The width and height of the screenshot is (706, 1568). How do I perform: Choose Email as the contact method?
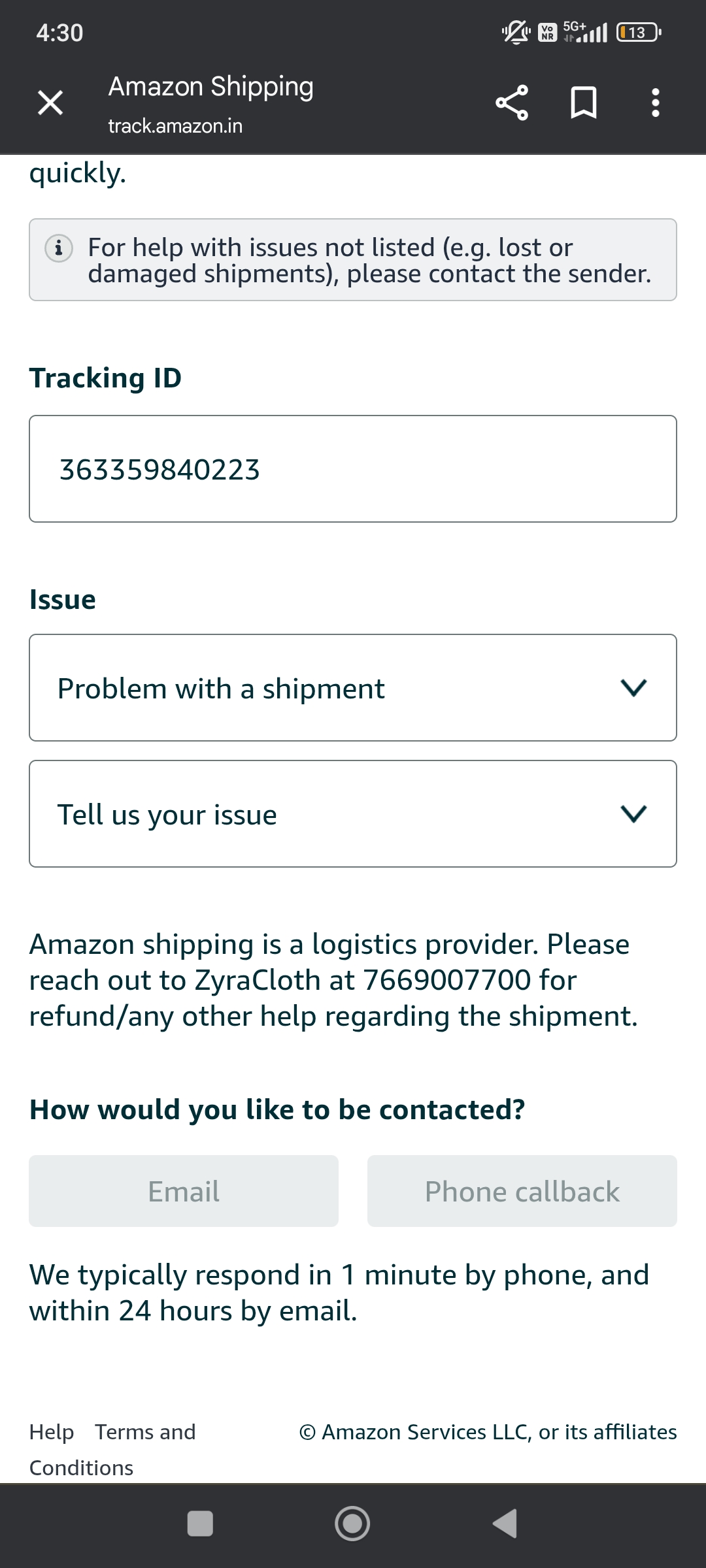[184, 1191]
